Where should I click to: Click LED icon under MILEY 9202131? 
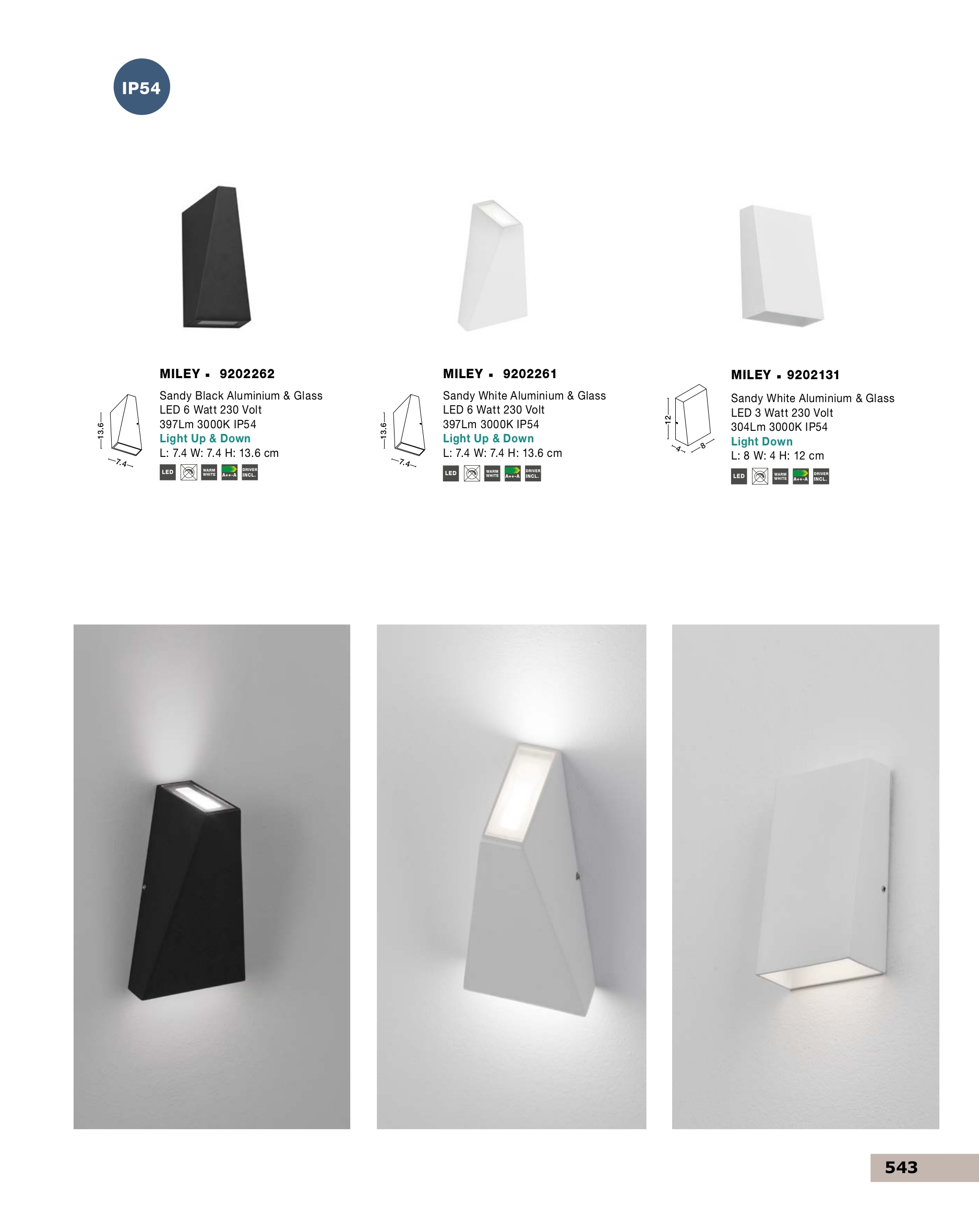[x=739, y=477]
